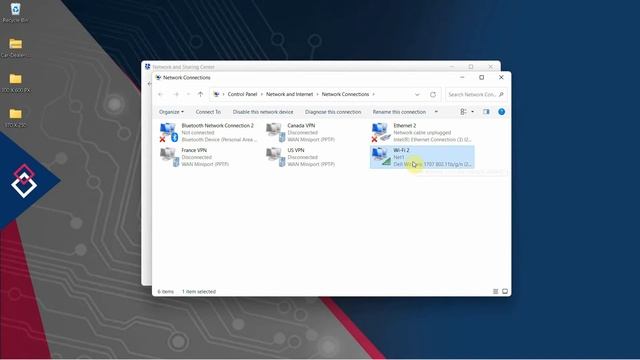Screen dimensions: 640x360
Task: Select the Canada VPN connection icon
Action: [276, 132]
